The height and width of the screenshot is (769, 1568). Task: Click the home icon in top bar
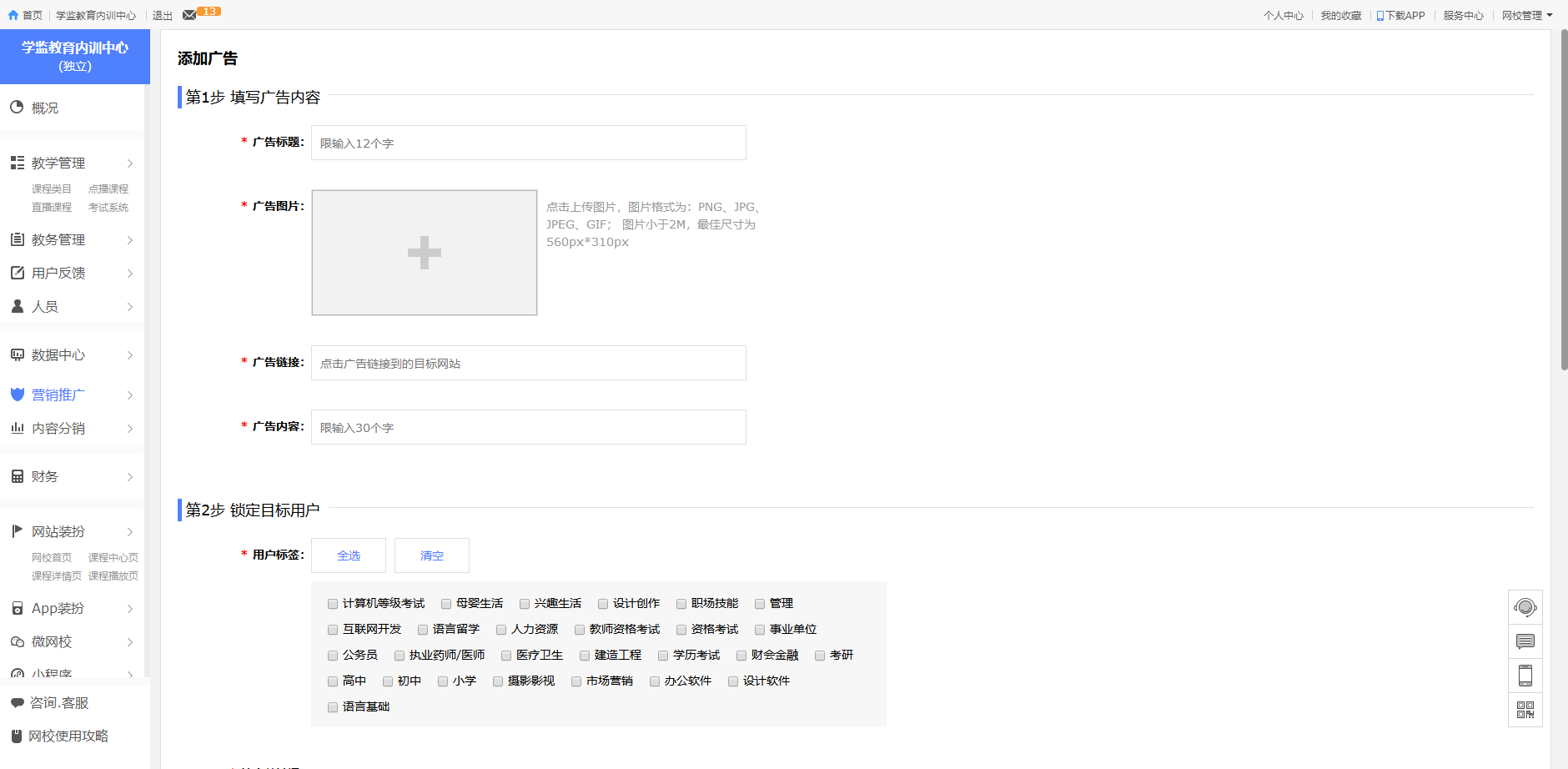click(x=13, y=15)
